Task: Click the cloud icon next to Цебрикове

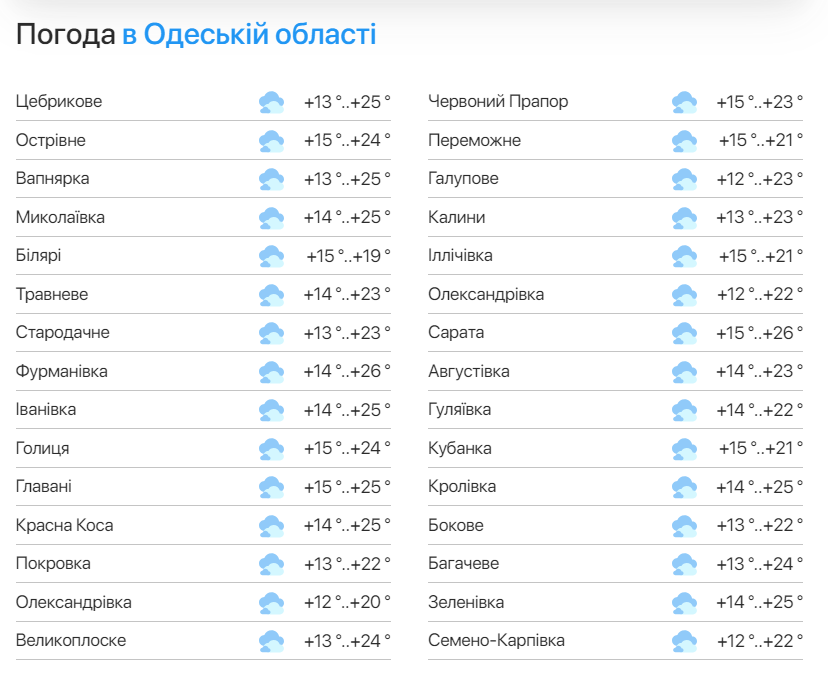Action: 271,102
